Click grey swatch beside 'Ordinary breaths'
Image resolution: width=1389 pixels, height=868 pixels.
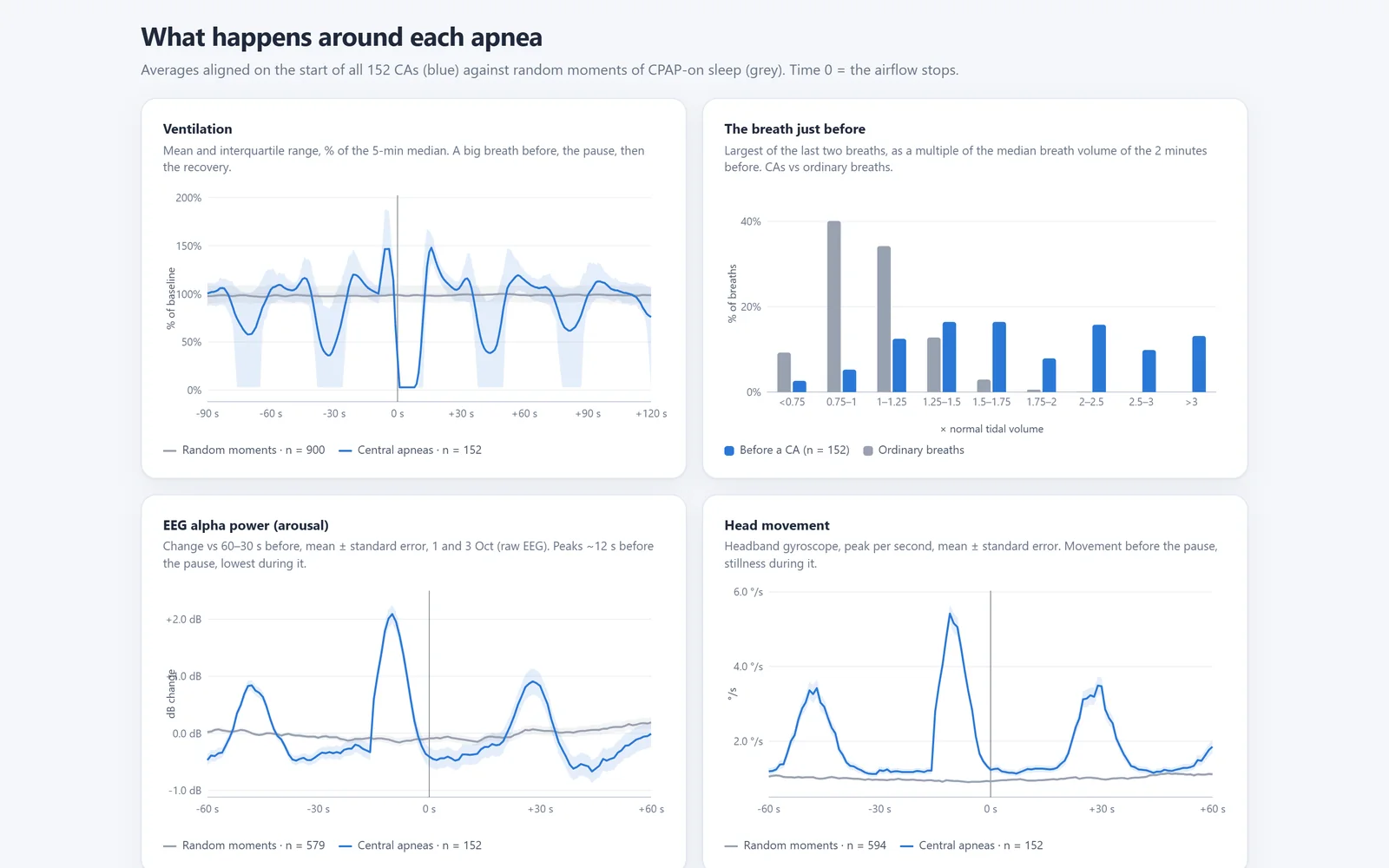(x=868, y=450)
